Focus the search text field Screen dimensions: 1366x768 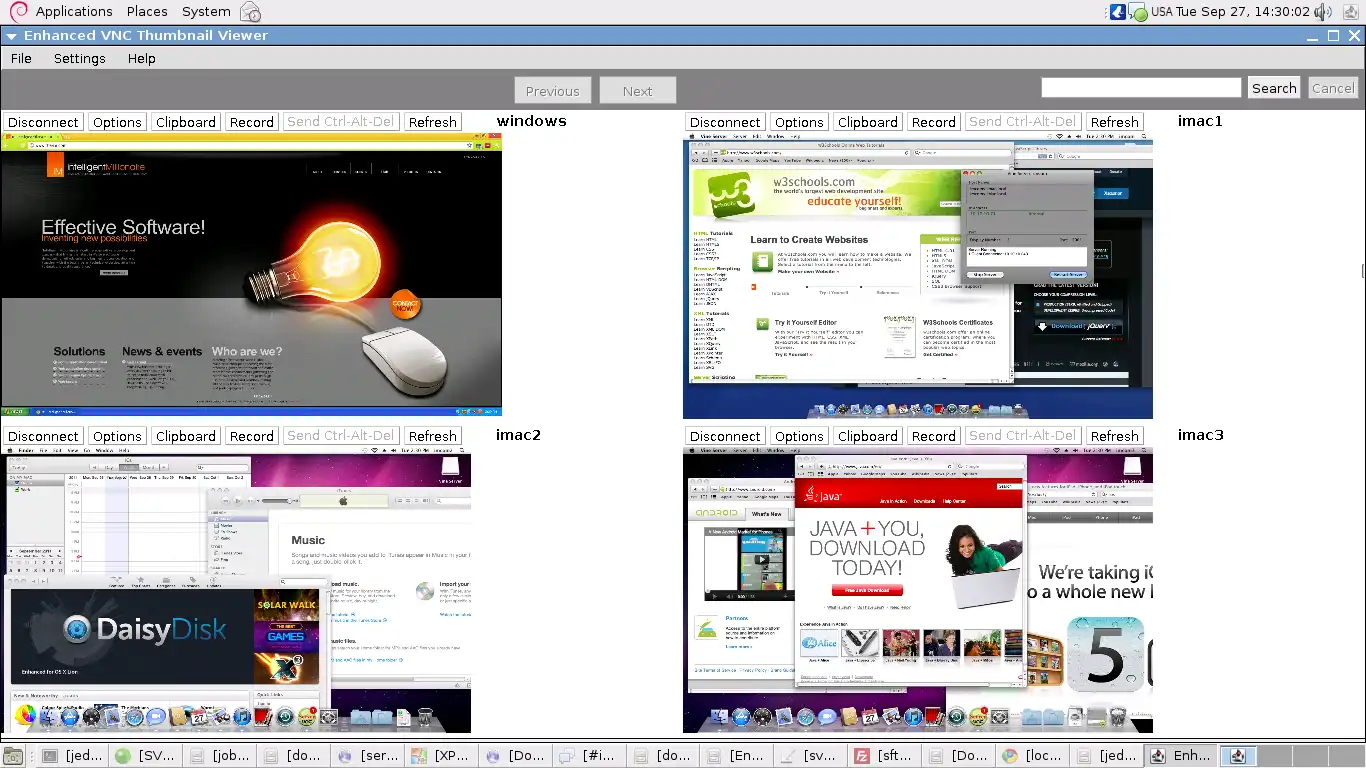(x=1141, y=88)
